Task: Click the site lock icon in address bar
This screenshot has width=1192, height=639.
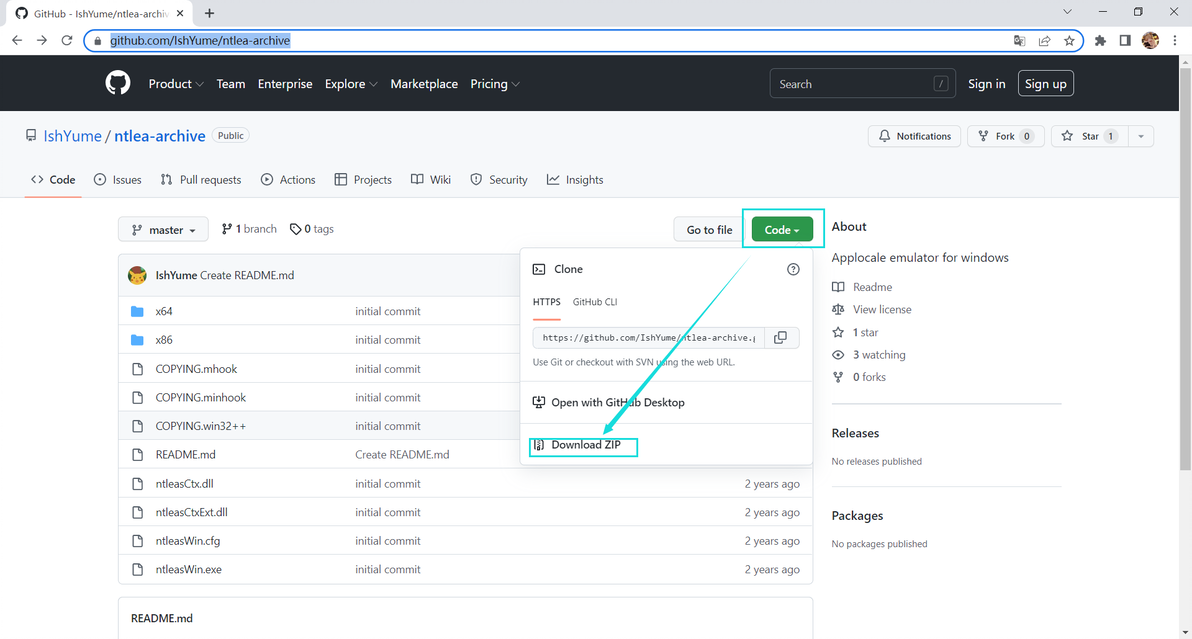Action: coord(97,40)
